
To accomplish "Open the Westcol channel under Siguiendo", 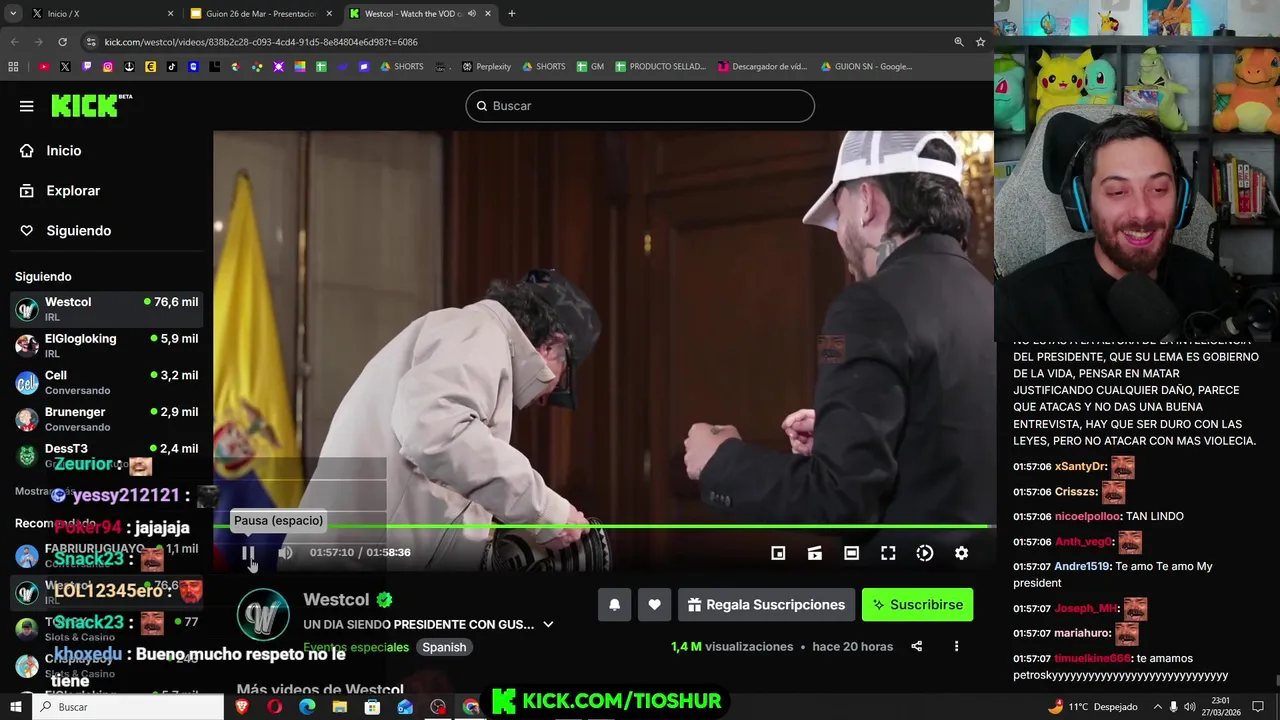I will (x=106, y=309).
